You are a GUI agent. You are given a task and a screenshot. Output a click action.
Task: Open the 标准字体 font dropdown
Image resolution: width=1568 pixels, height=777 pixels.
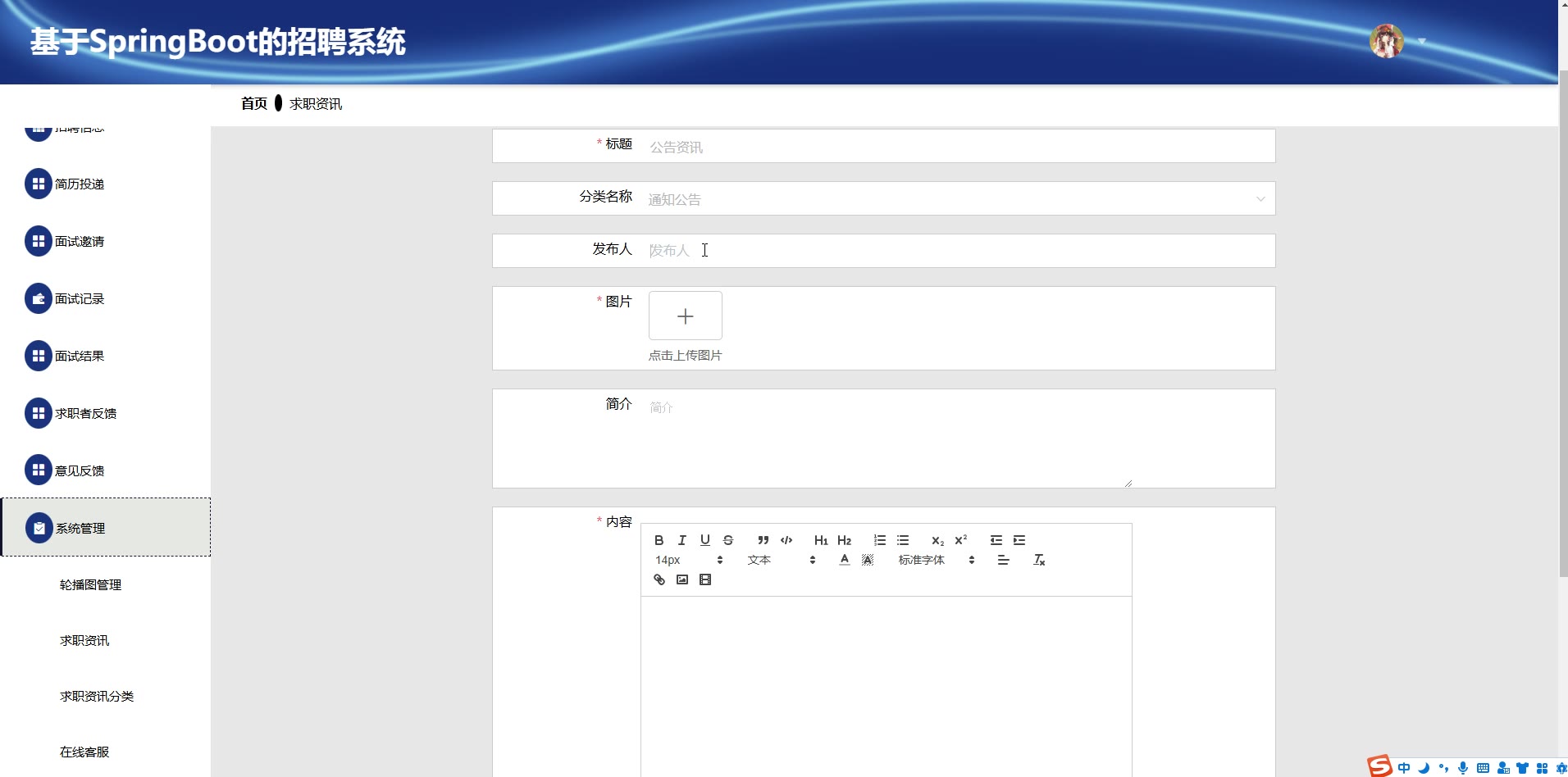tap(937, 560)
